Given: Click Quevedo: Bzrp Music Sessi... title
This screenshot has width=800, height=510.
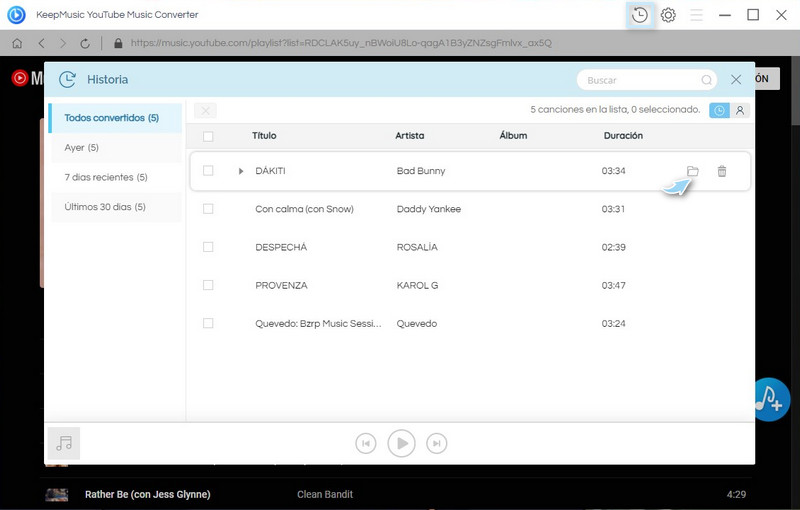Looking at the screenshot, I should point(318,324).
